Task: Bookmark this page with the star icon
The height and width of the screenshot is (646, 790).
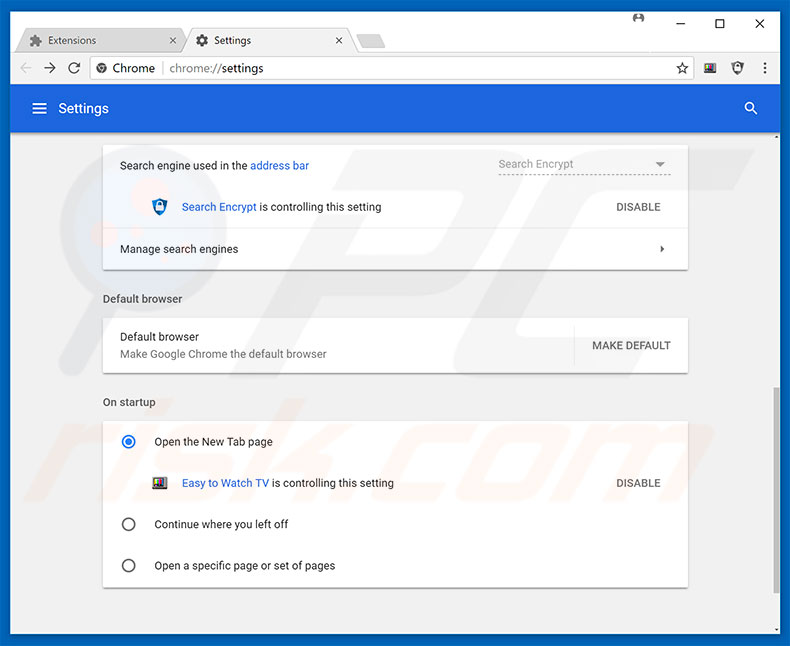Action: pos(682,68)
